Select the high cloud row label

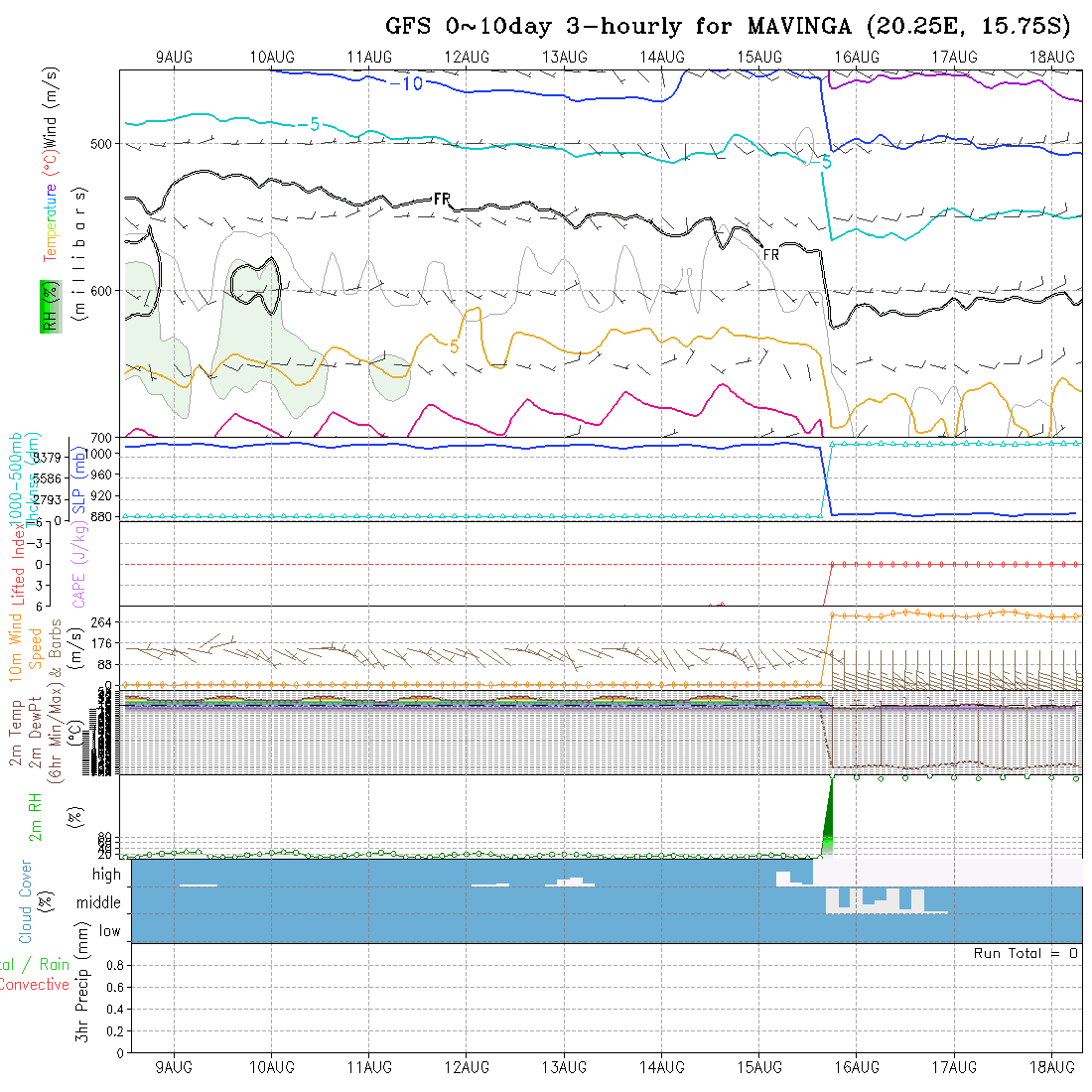click(106, 874)
